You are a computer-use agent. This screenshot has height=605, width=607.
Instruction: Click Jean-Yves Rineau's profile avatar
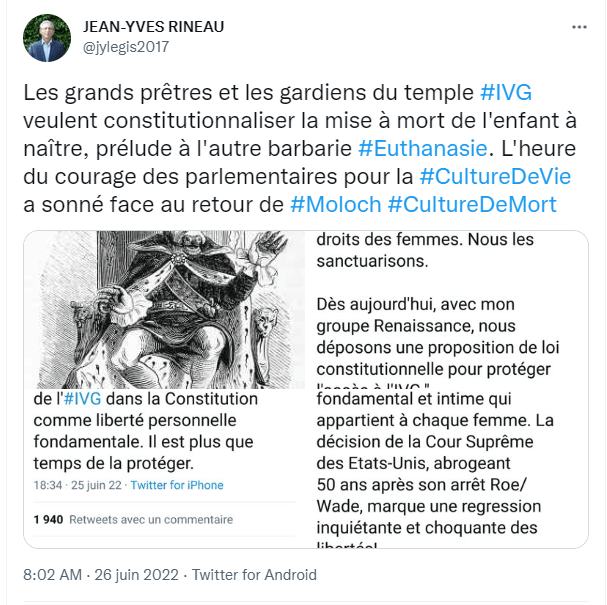[47, 38]
